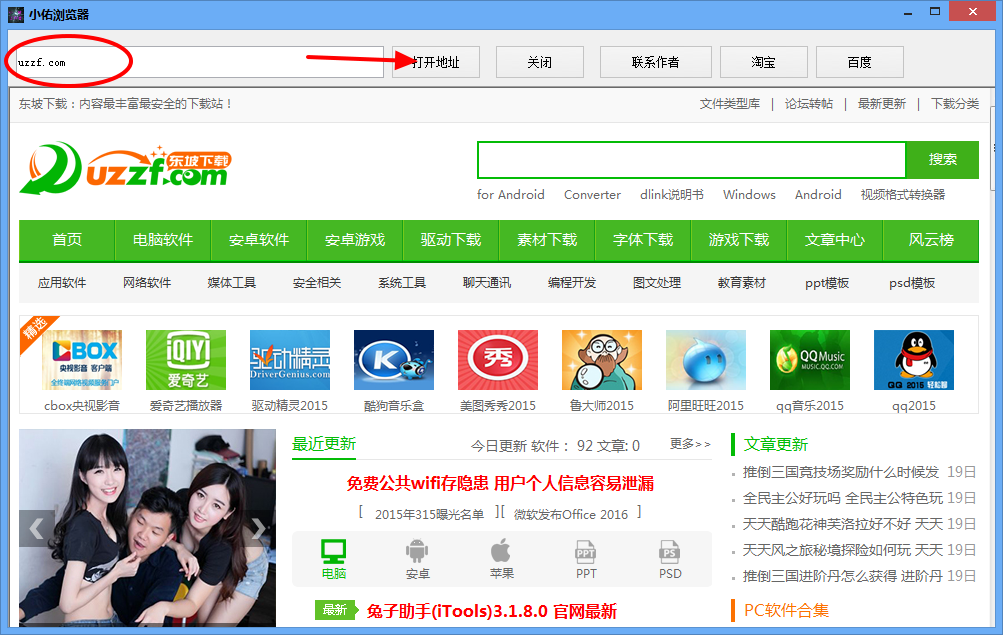Open the 教育素材 subcategory link
Screen dimensions: 1003x635
click(x=742, y=283)
